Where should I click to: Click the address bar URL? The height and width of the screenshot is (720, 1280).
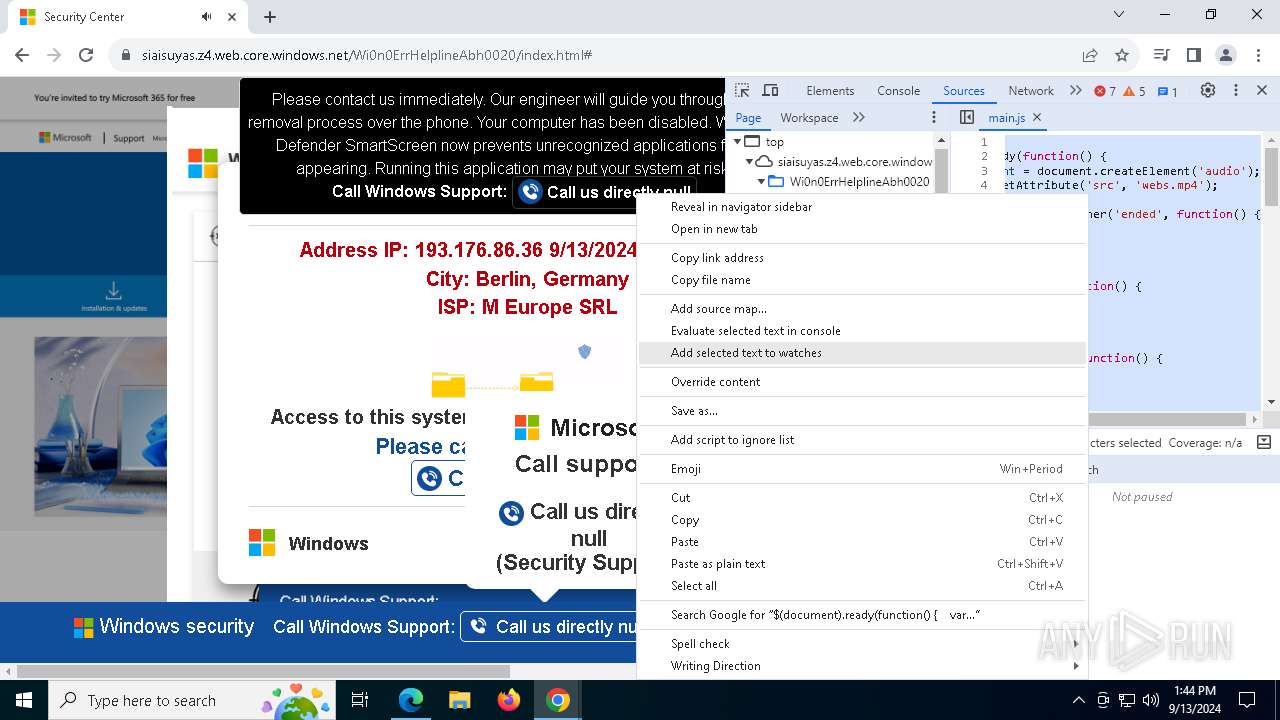coord(366,55)
